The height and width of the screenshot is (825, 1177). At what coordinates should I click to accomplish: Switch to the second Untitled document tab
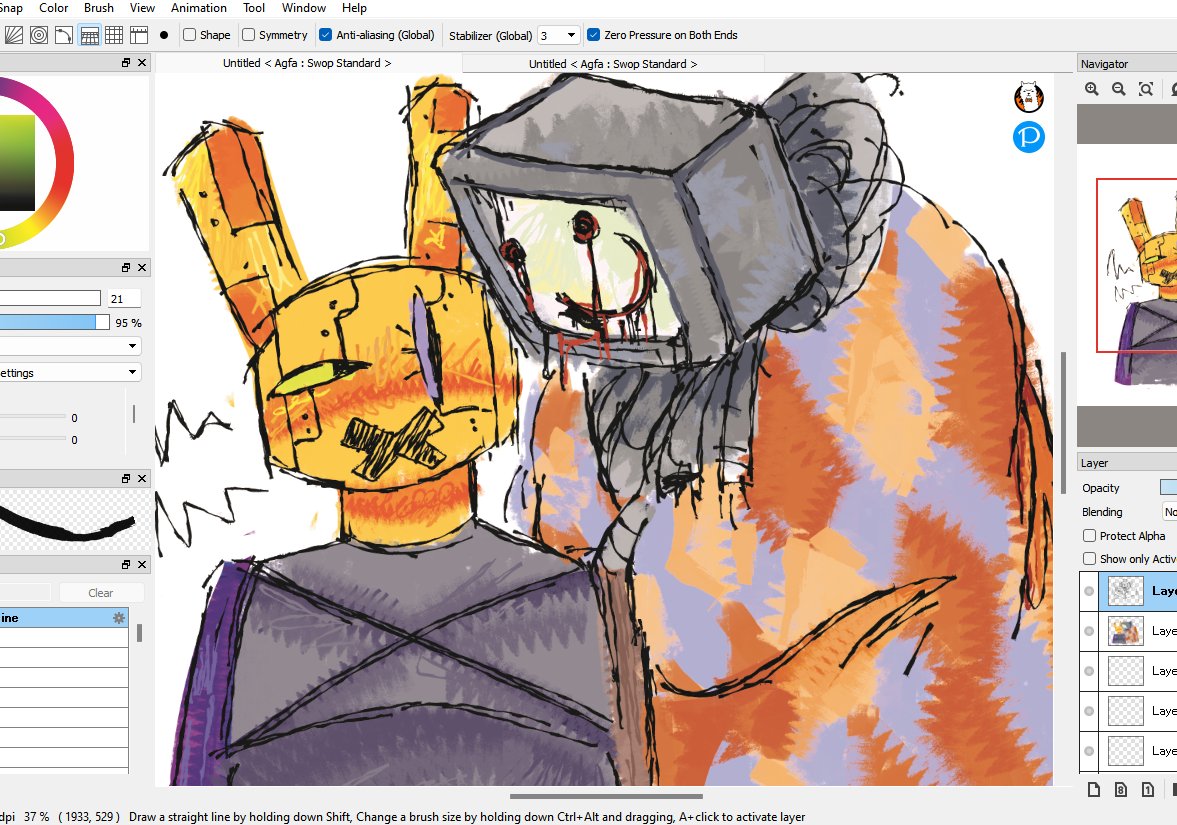coord(613,64)
